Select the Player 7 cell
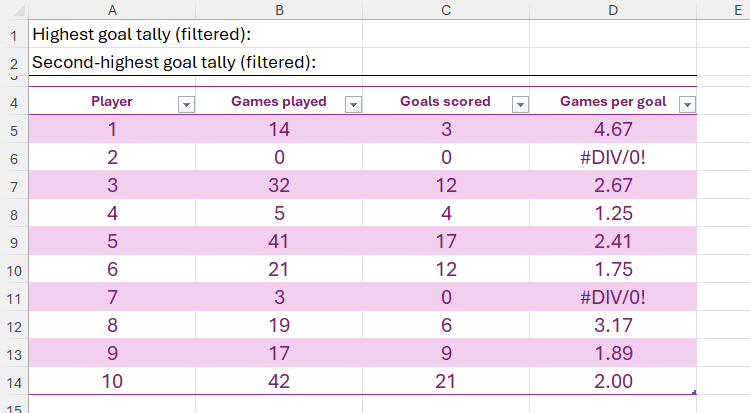 (112, 297)
